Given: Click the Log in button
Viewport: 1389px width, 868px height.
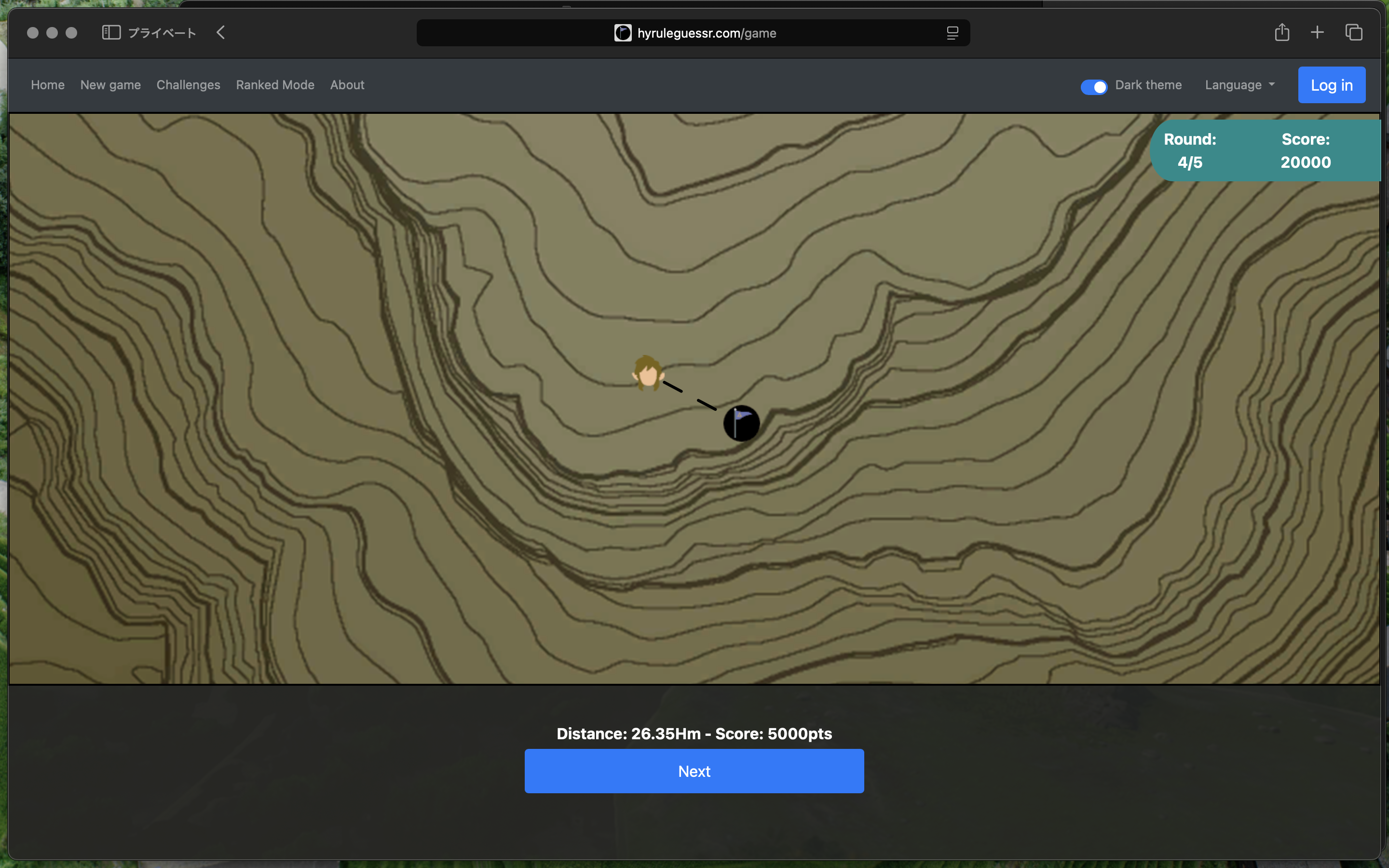Looking at the screenshot, I should click(x=1331, y=85).
